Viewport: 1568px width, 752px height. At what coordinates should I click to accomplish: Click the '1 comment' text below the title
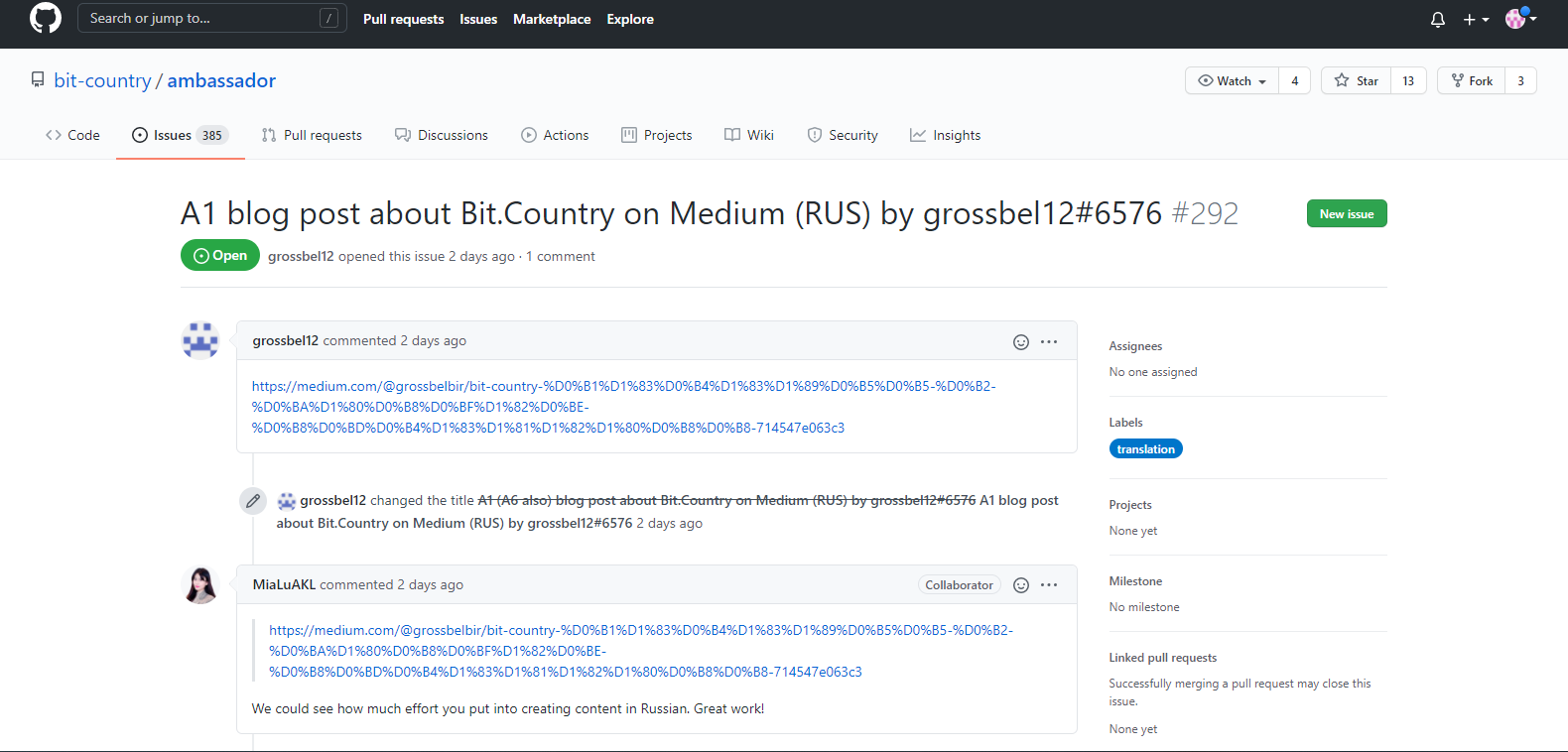point(561,256)
